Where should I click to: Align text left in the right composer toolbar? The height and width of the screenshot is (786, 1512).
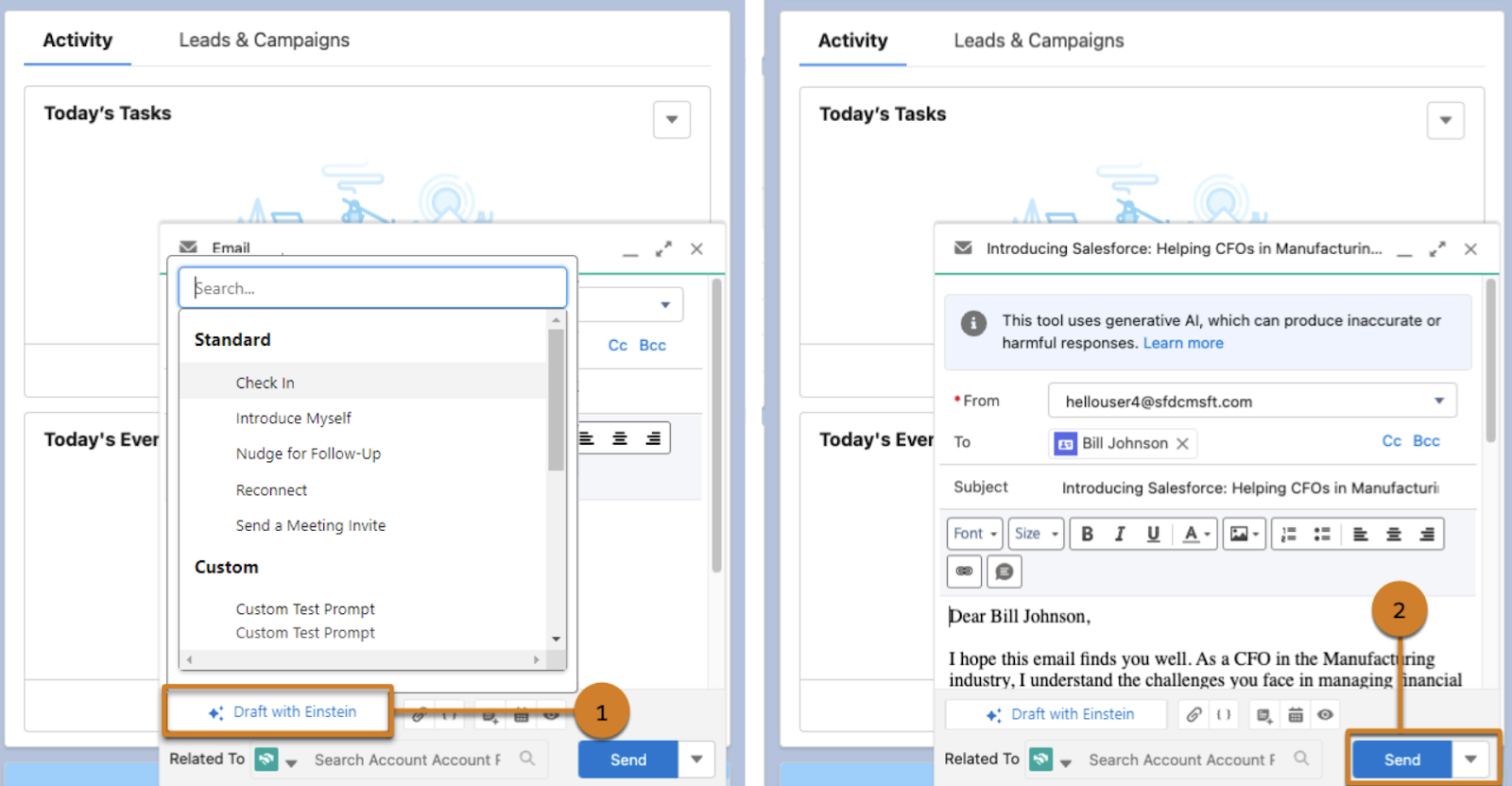click(x=1361, y=534)
